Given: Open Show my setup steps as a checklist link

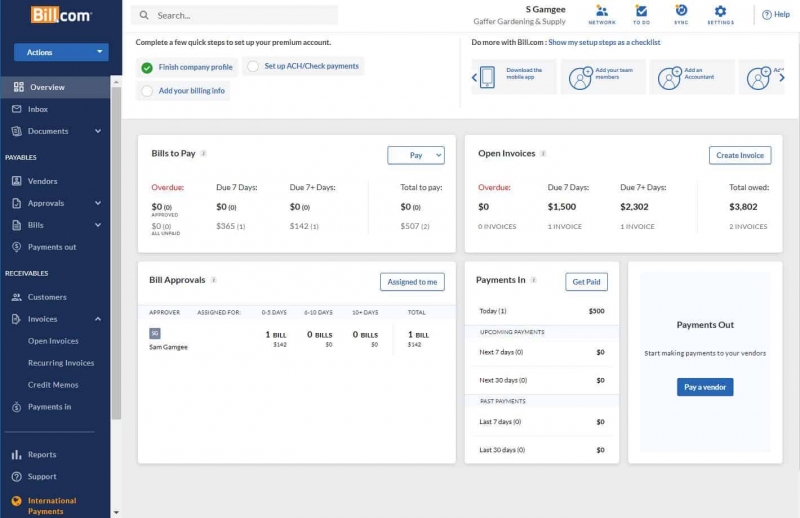Looking at the screenshot, I should (604, 42).
